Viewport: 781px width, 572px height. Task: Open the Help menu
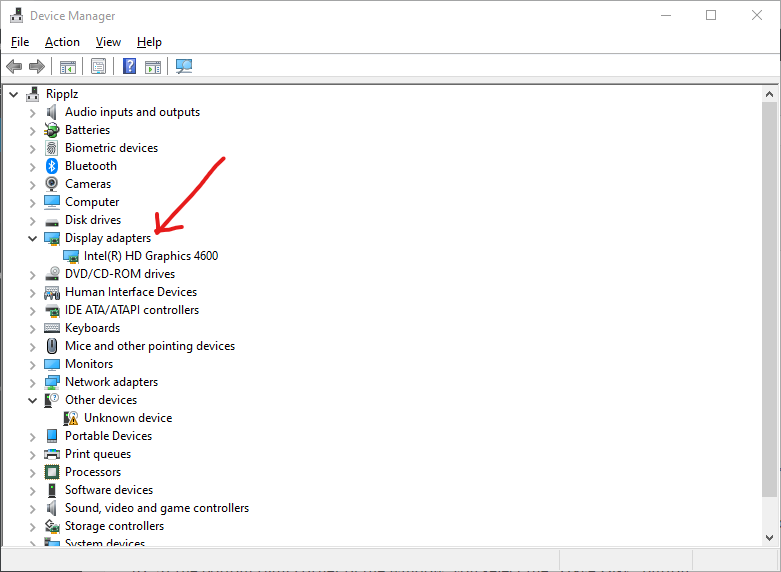click(149, 42)
